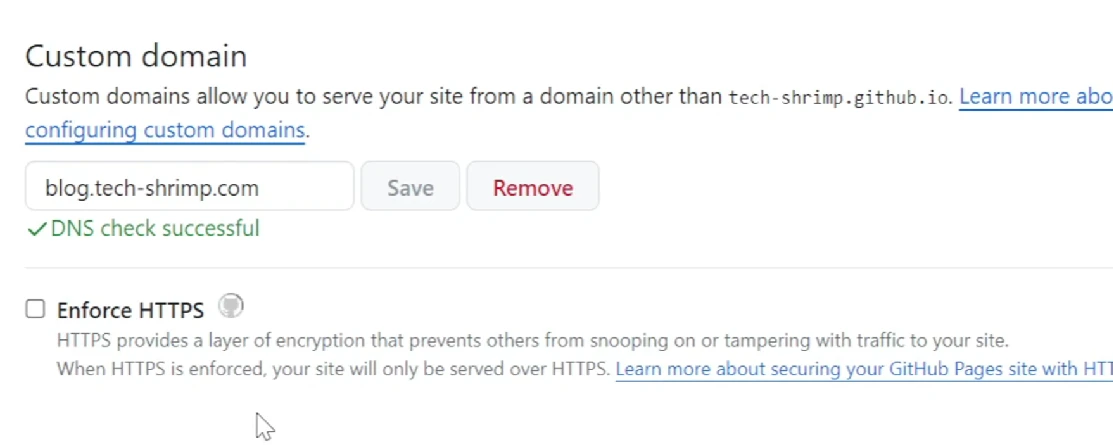
Task: Click the bold Enforce HTTPS label text
Action: click(x=131, y=310)
